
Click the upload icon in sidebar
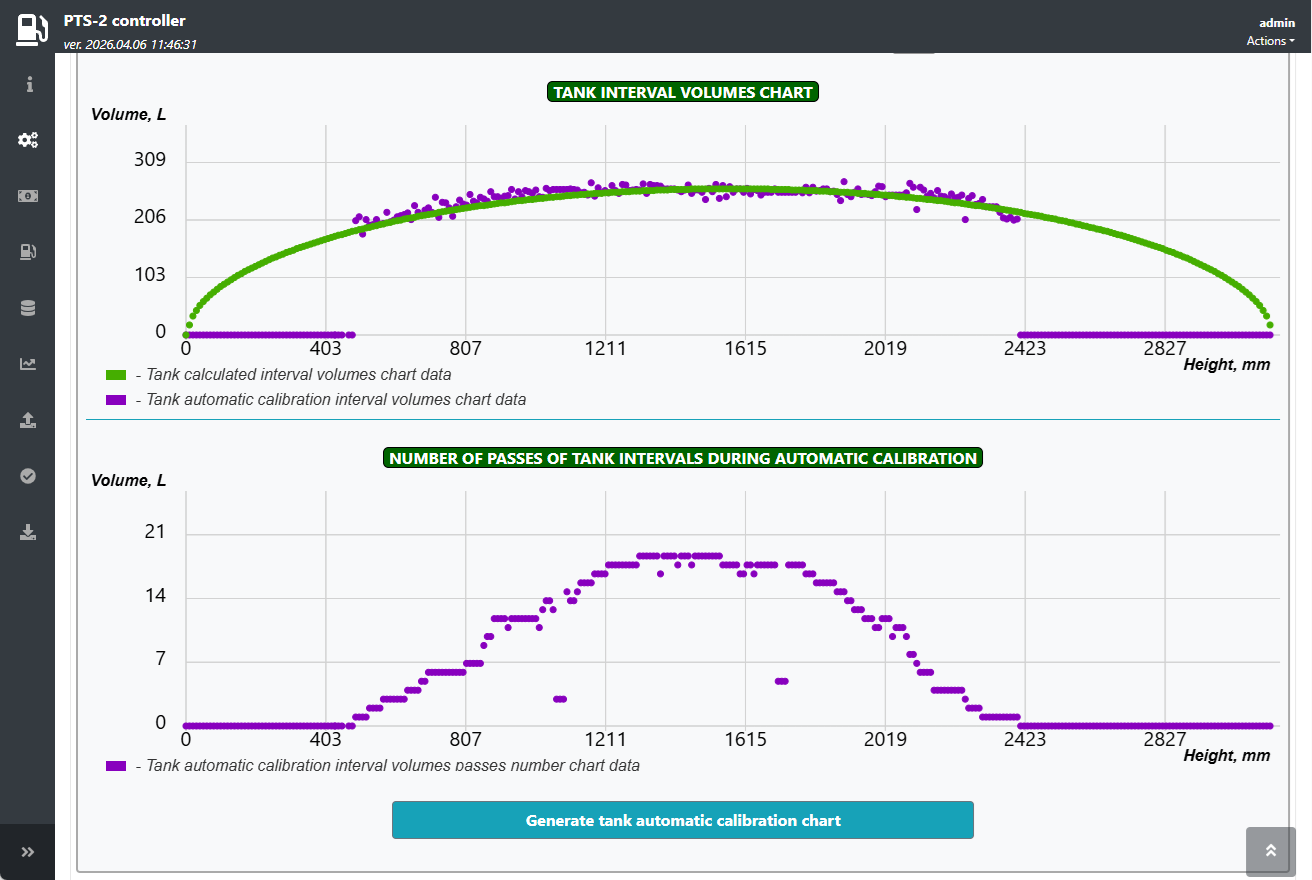click(28, 420)
